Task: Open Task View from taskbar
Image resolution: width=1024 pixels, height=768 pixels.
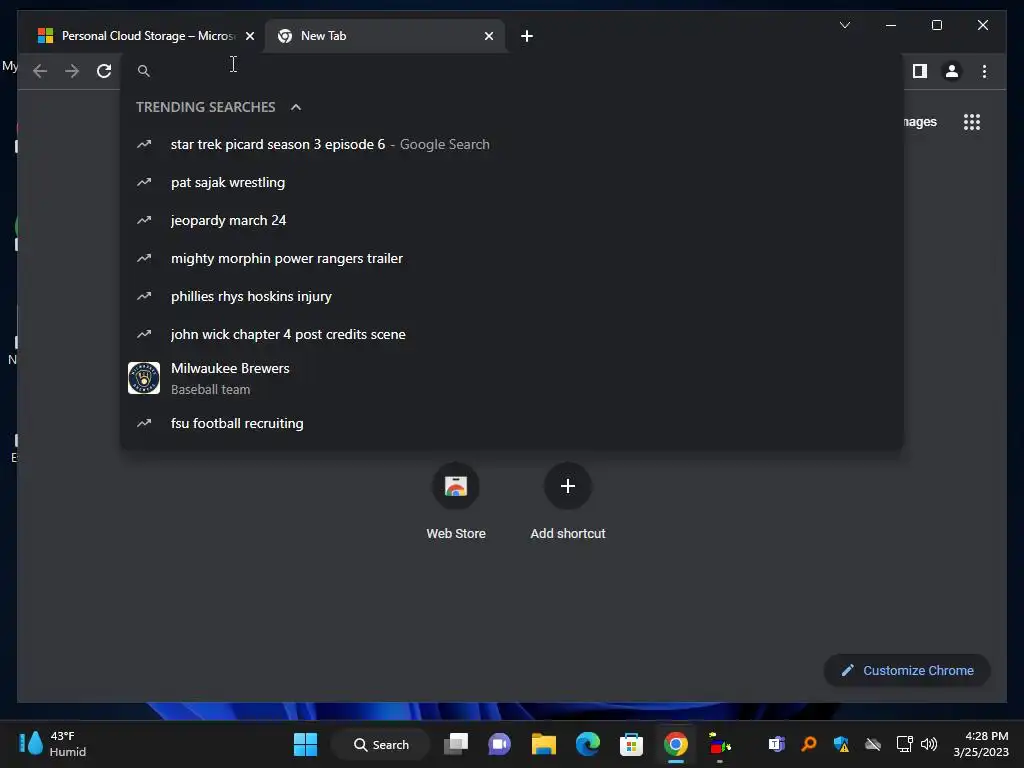Action: (x=456, y=744)
